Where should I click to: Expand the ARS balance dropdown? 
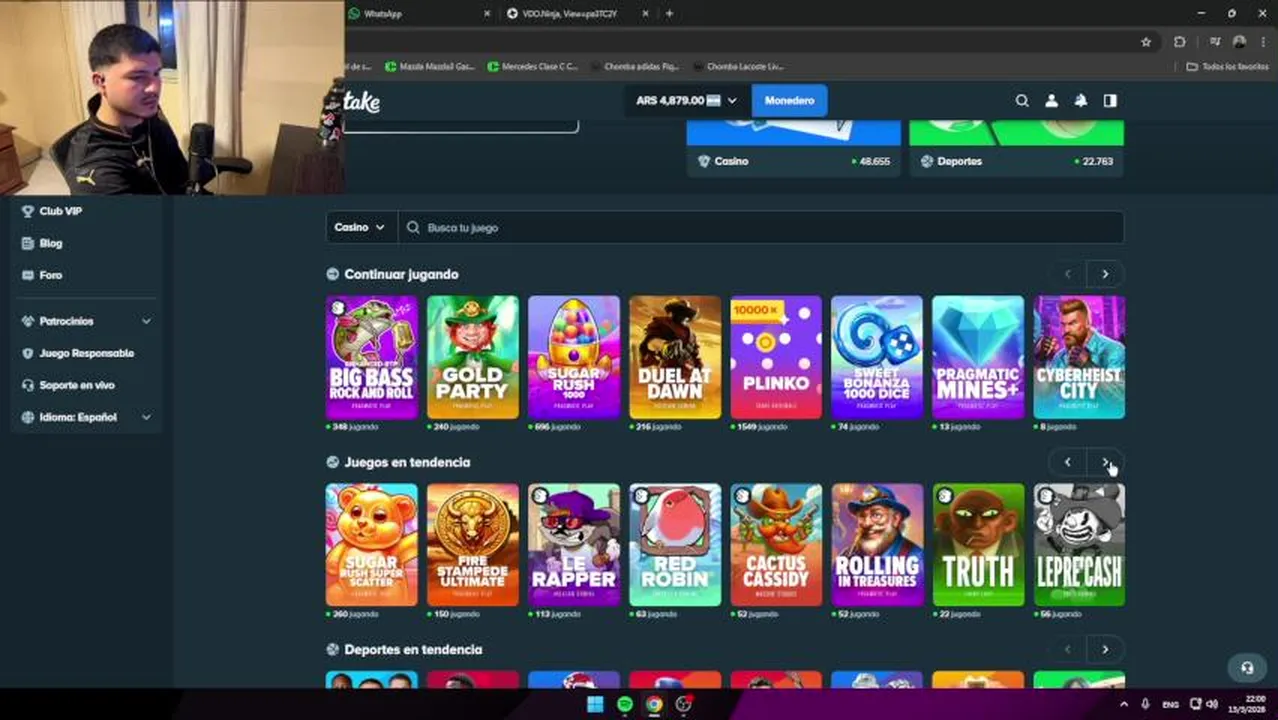coord(686,101)
